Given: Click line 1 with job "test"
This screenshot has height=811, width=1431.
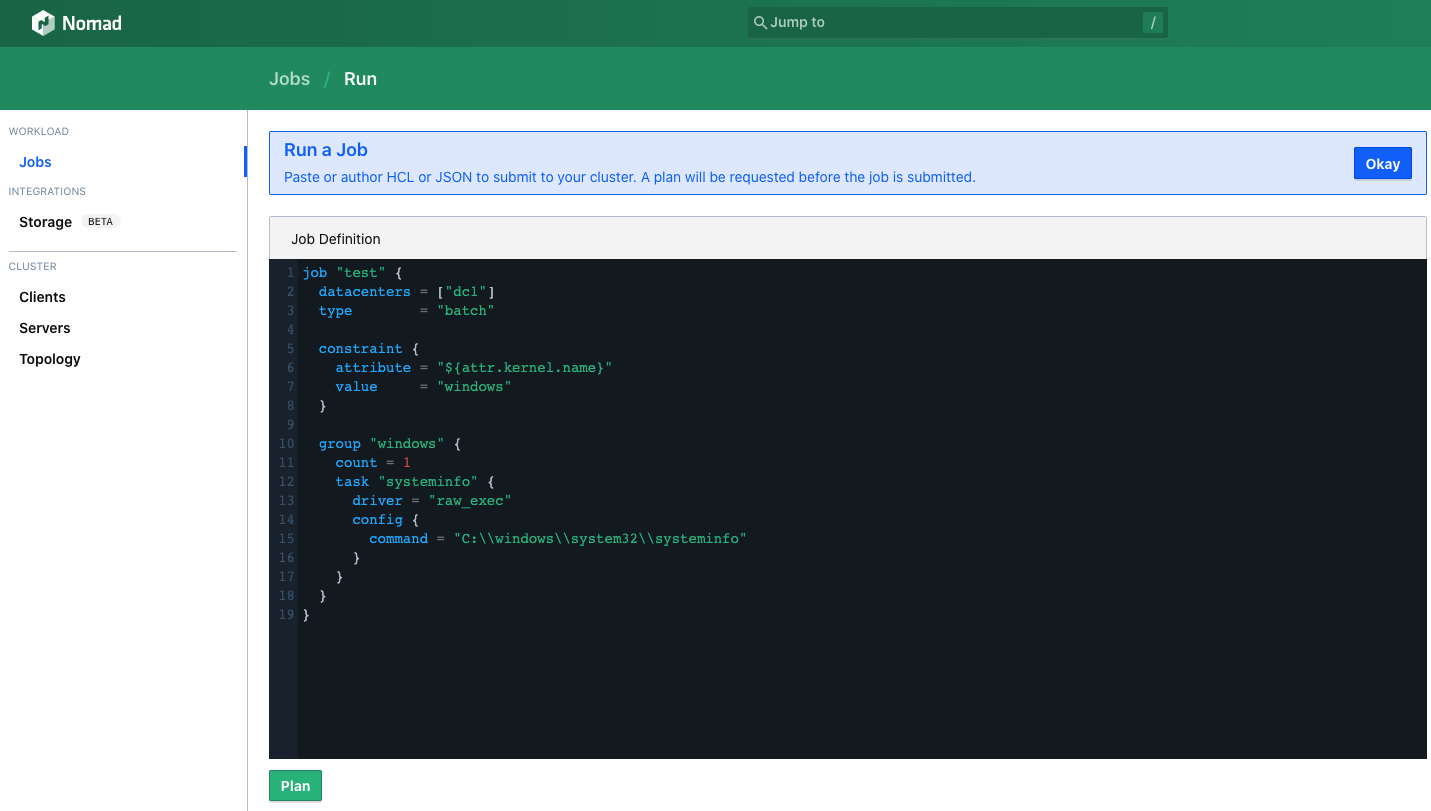Looking at the screenshot, I should pyautogui.click(x=352, y=273).
